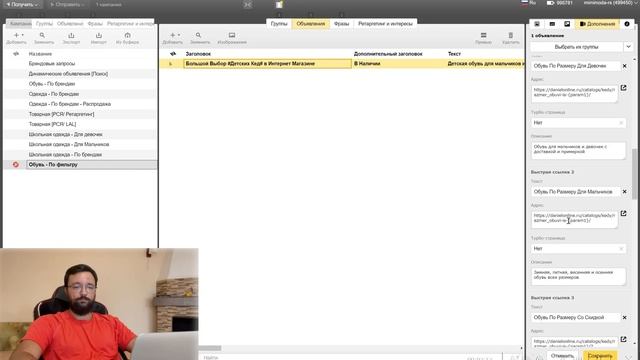640x360 pixels.
Task: Switch to Кампании tab in left panel
Action: (x=20, y=24)
